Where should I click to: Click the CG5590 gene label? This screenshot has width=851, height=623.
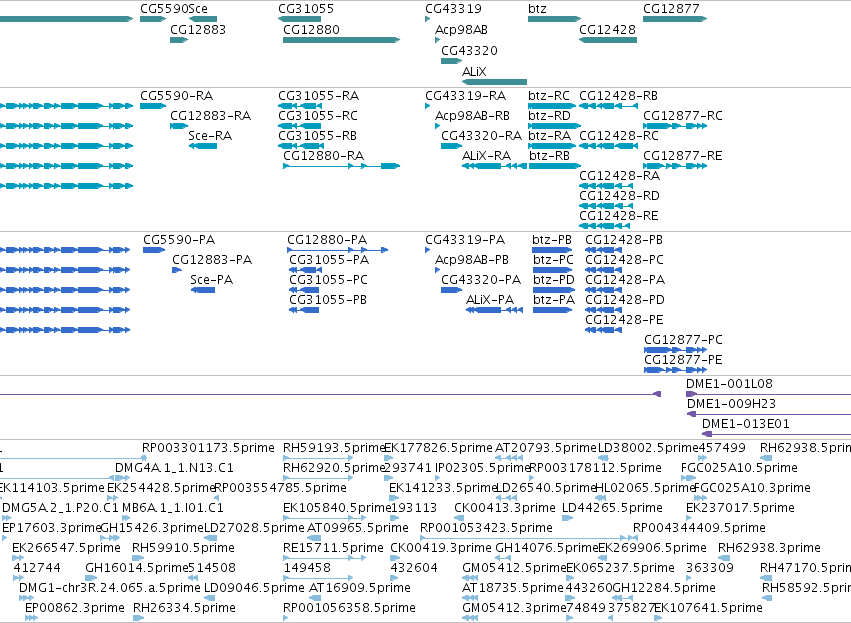pyautogui.click(x=164, y=9)
